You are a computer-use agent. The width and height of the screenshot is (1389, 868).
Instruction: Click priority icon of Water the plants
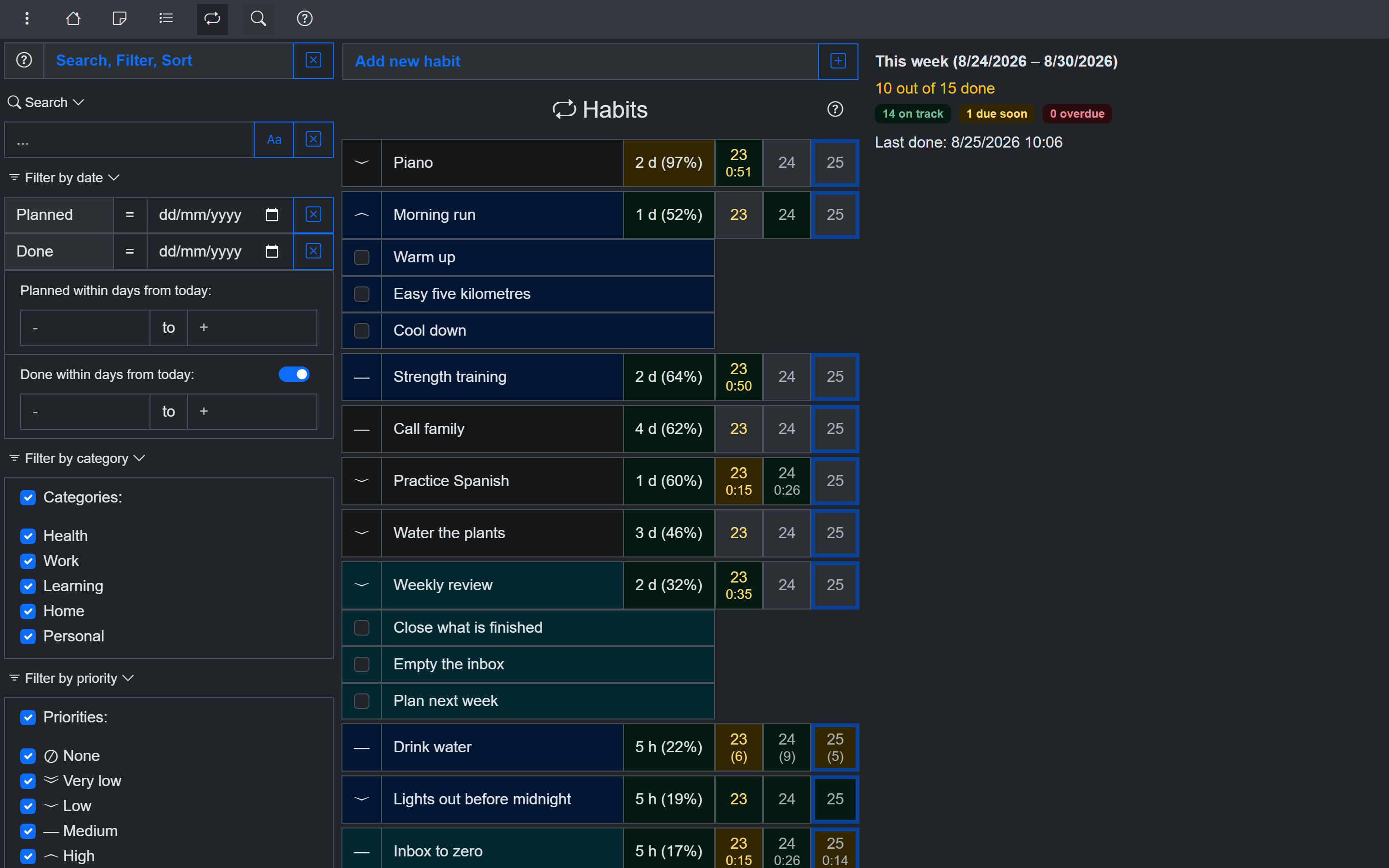(x=362, y=533)
